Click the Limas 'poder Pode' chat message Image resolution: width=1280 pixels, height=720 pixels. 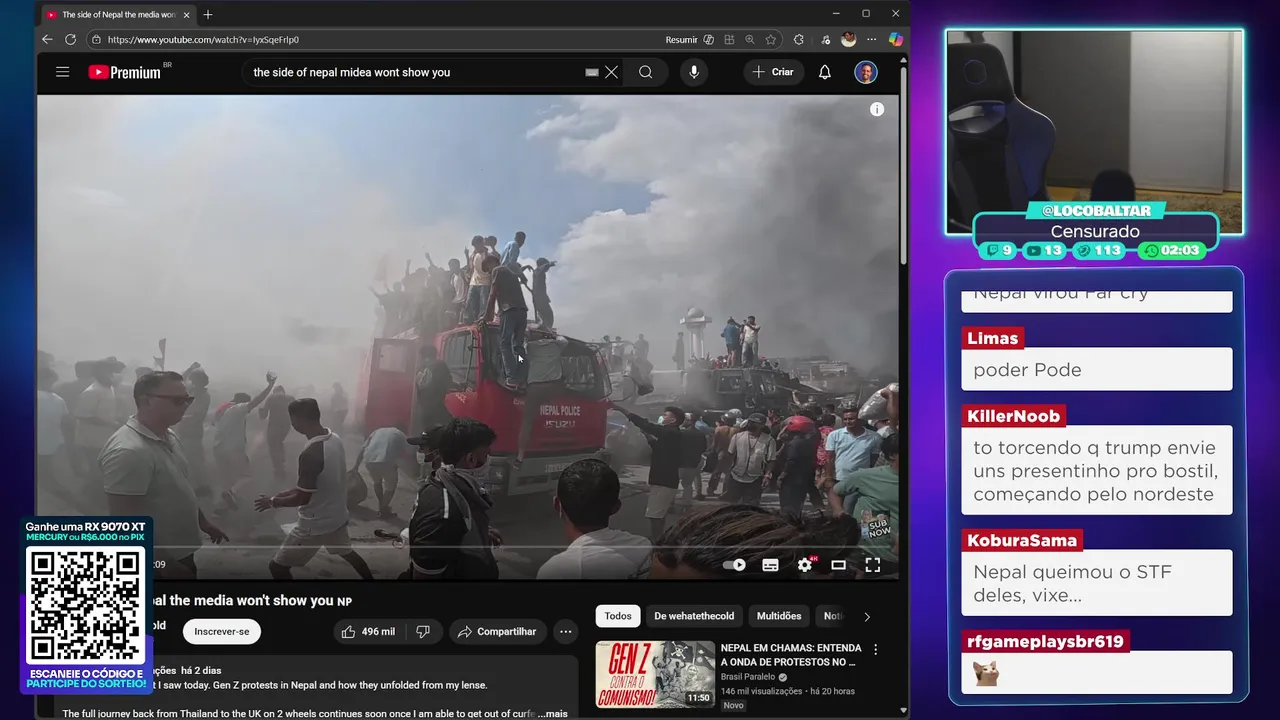[1097, 369]
